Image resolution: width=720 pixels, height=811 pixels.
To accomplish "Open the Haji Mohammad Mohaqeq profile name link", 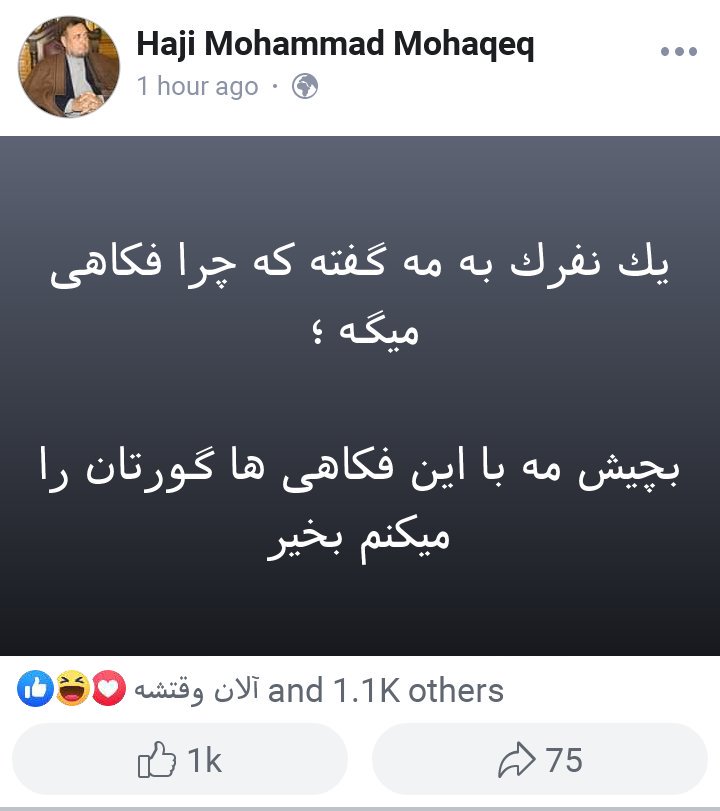I will 335,43.
